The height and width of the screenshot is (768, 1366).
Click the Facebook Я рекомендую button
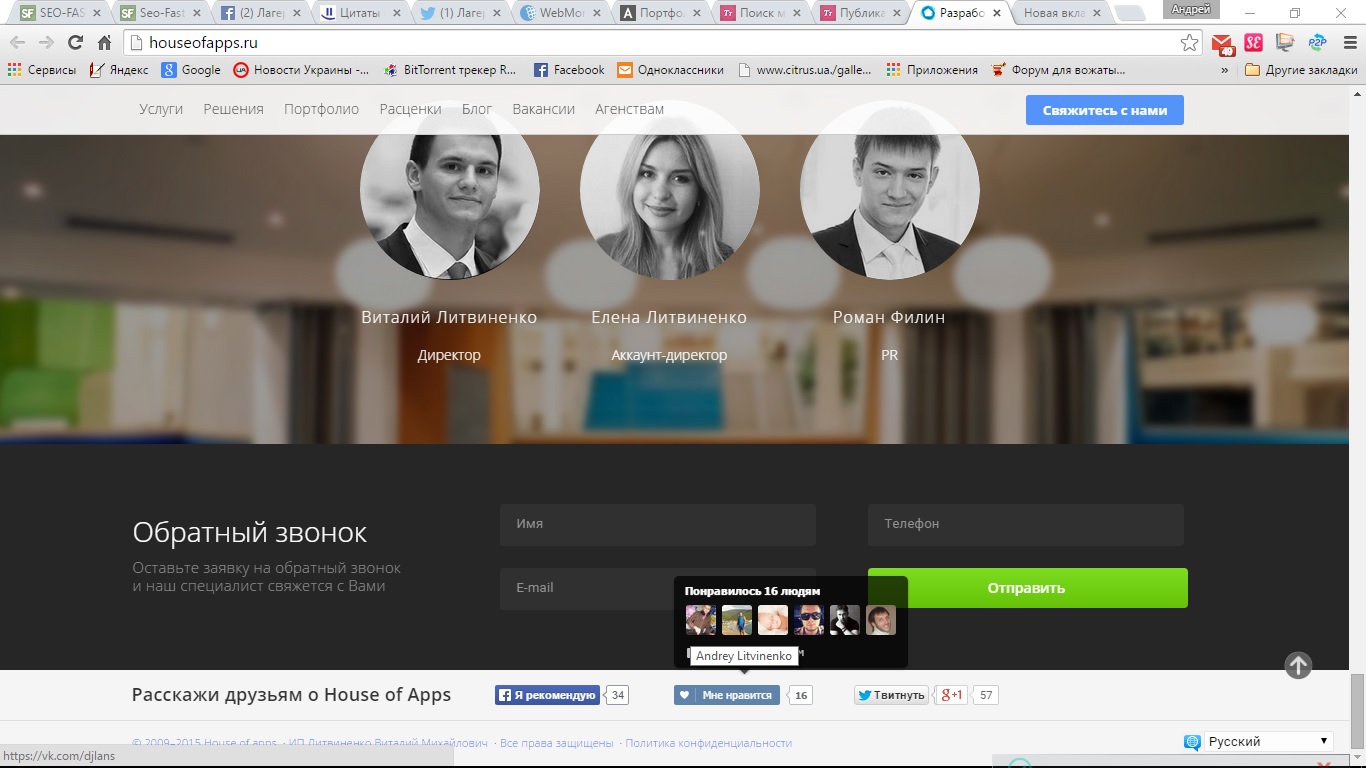(547, 695)
